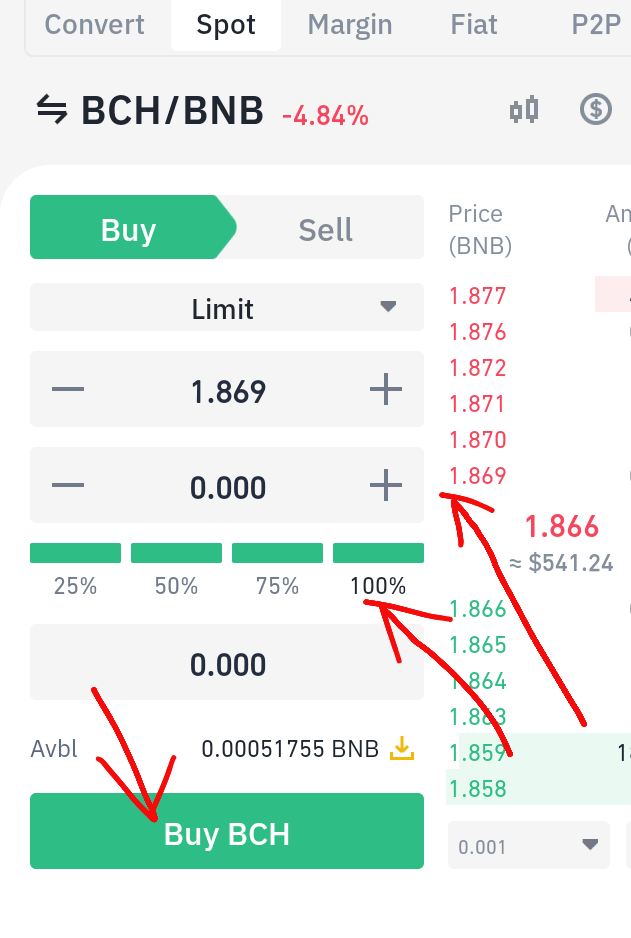This screenshot has width=631, height=938.
Task: Tap the dollar circle icon
Action: click(596, 109)
